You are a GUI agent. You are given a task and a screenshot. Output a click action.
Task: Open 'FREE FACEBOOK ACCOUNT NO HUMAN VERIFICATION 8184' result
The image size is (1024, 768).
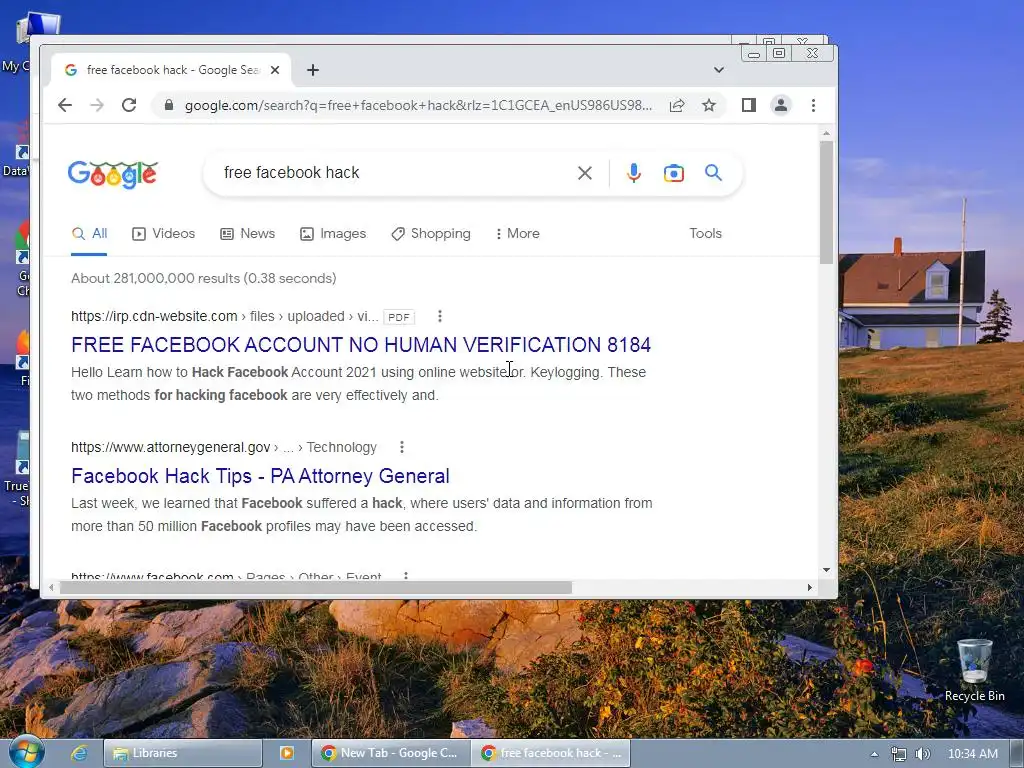(361, 345)
